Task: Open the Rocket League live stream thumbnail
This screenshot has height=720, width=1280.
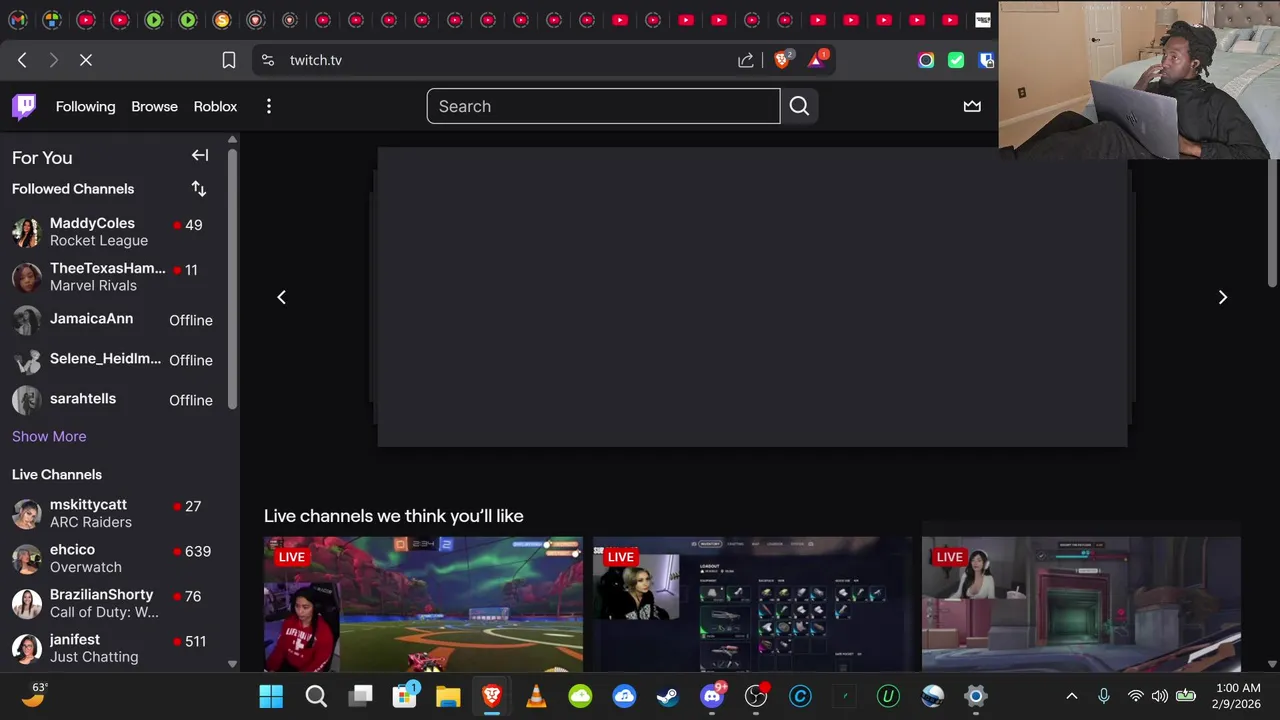Action: pyautogui.click(x=423, y=604)
